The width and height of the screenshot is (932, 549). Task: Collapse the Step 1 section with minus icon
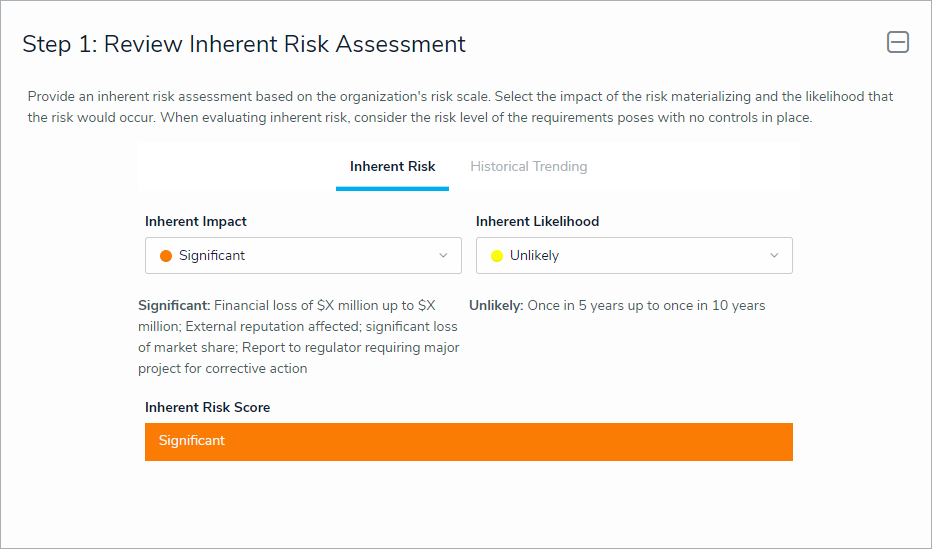[897, 42]
